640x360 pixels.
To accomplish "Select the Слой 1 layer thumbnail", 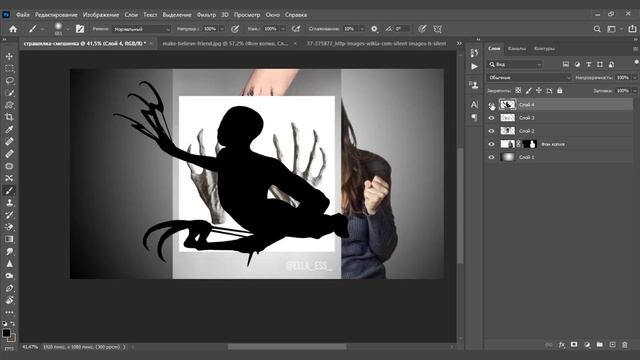I will click(x=507, y=157).
